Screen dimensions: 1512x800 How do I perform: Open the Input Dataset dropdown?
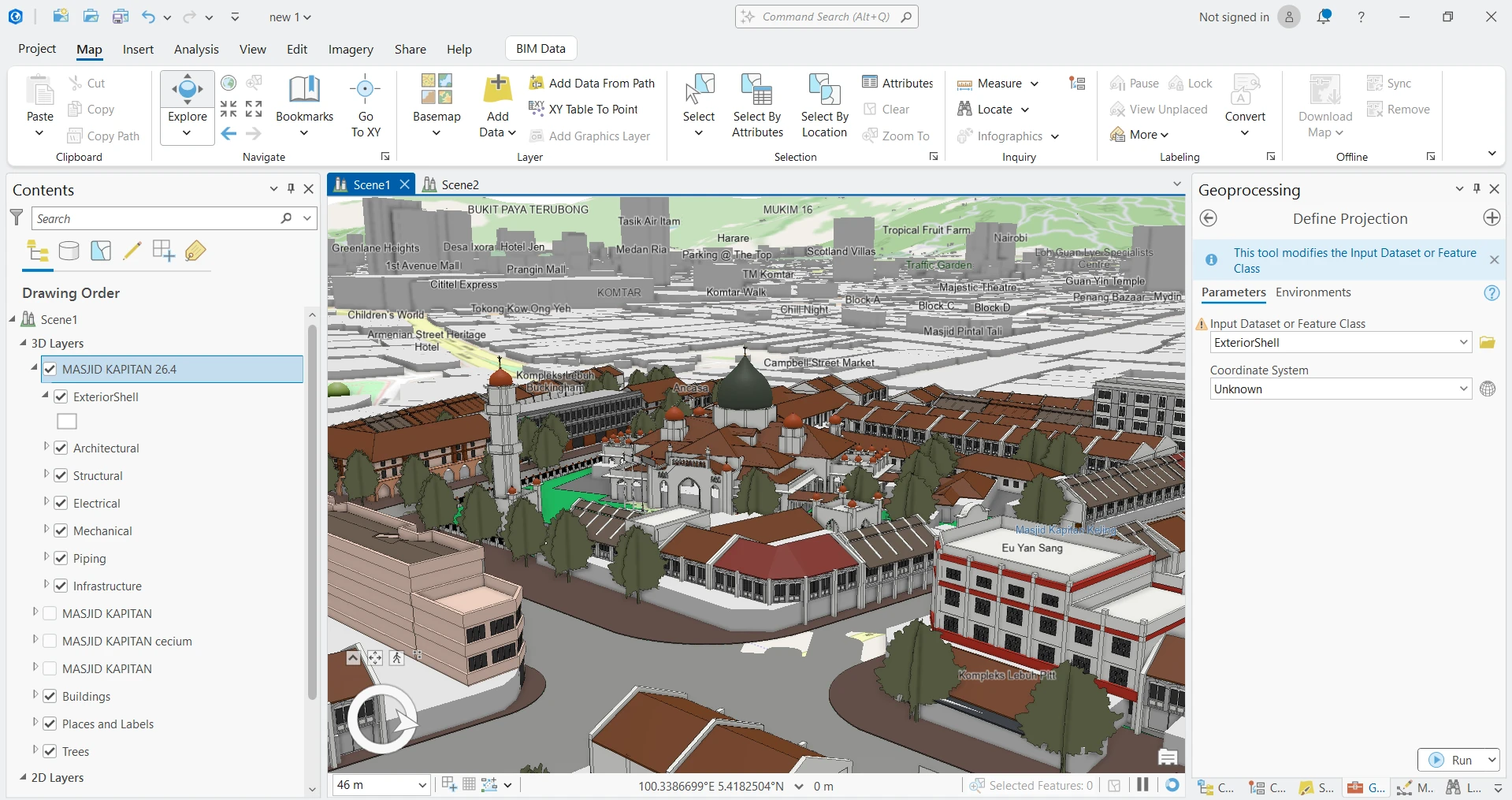pos(1463,342)
